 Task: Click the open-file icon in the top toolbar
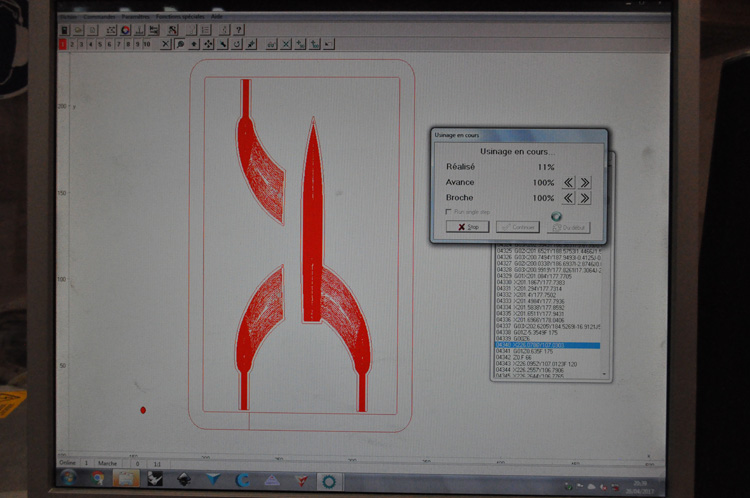pyautogui.click(x=78, y=30)
